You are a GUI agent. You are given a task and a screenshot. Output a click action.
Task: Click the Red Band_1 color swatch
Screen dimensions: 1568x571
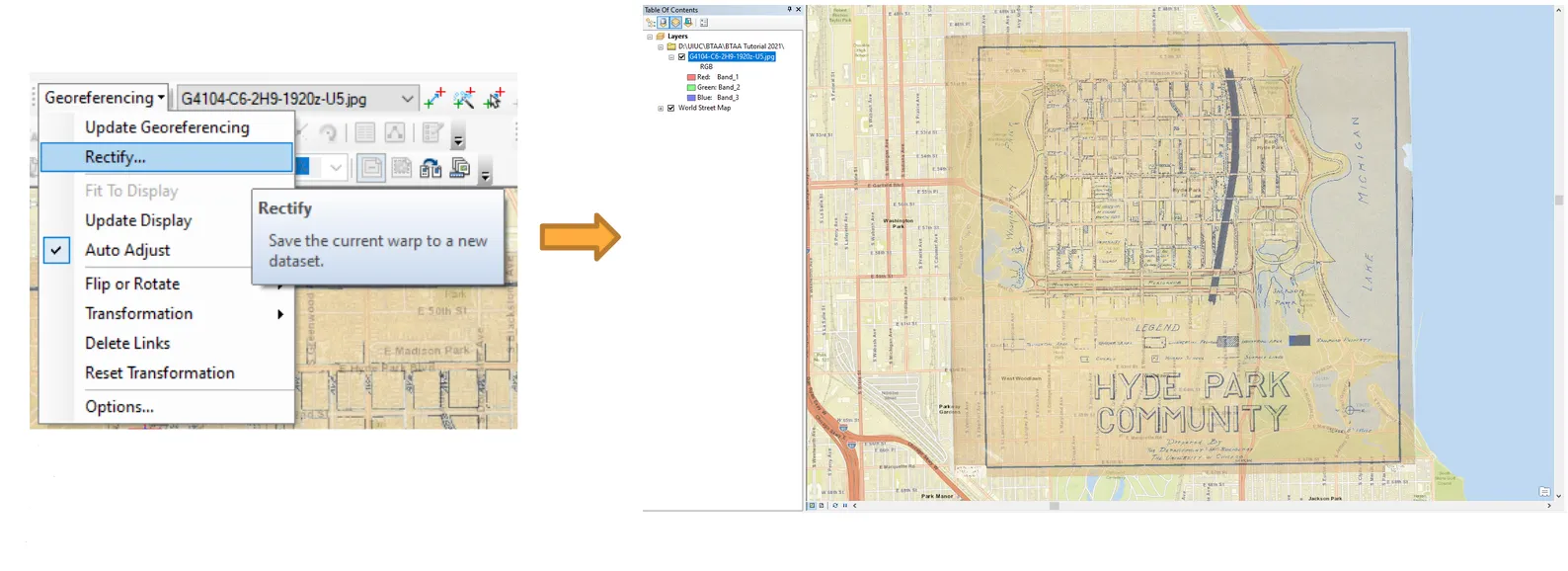(x=691, y=77)
